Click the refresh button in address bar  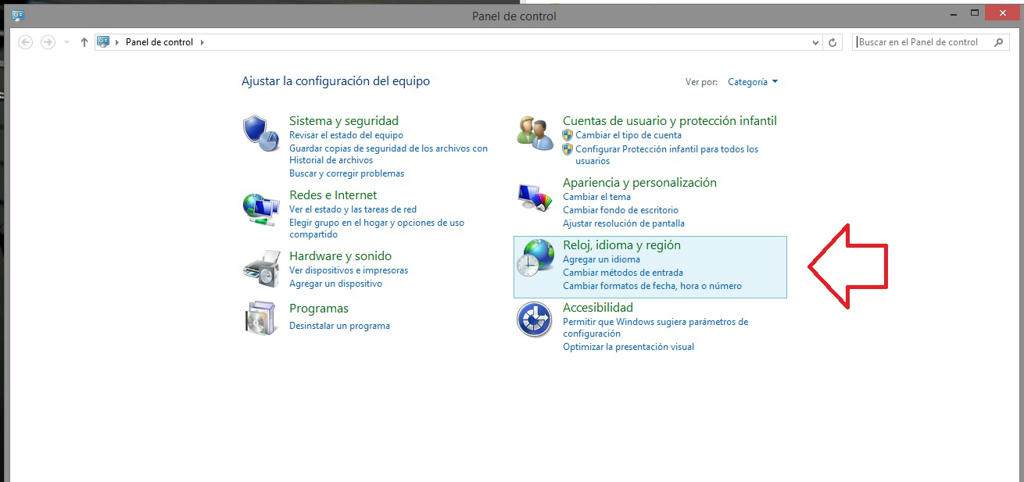[832, 42]
